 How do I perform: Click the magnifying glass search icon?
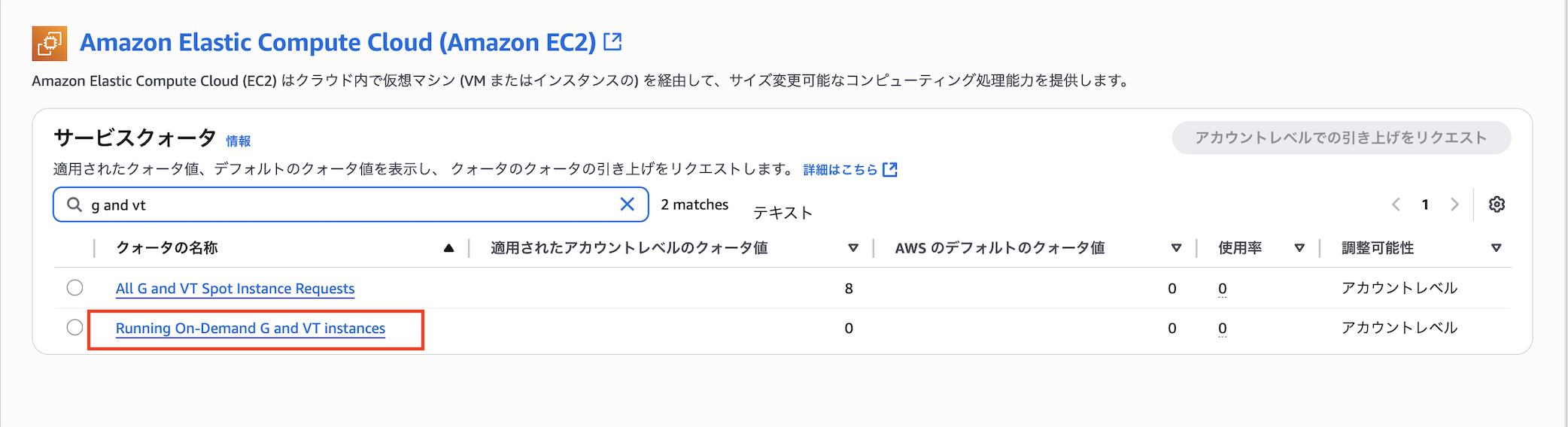pyautogui.click(x=74, y=204)
